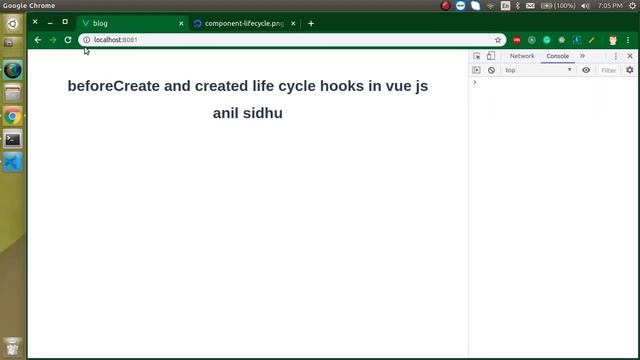Switch to the Network tab
This screenshot has width=640, height=360.
pos(522,56)
